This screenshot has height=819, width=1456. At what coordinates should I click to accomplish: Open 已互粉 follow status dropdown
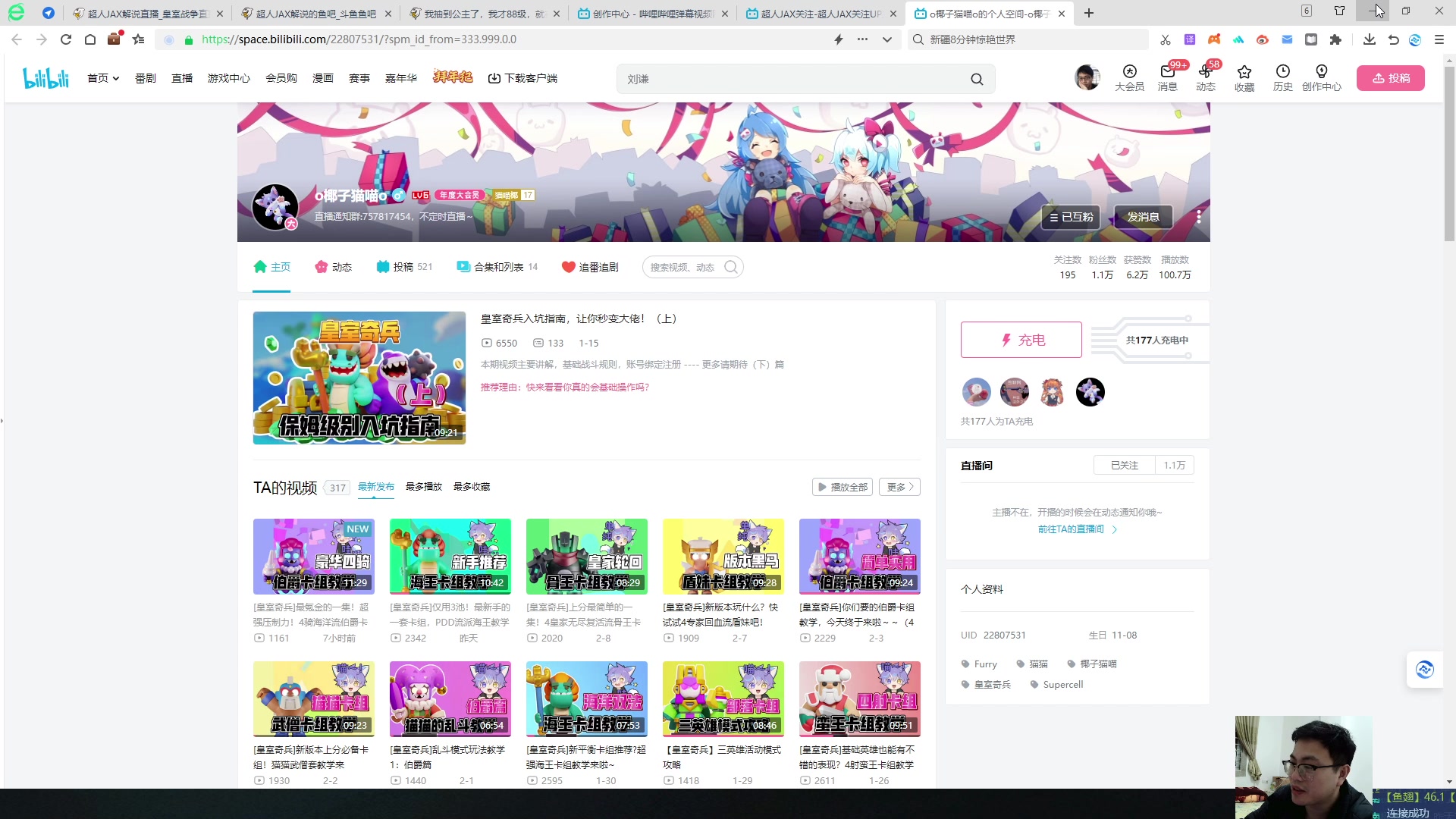(1071, 217)
